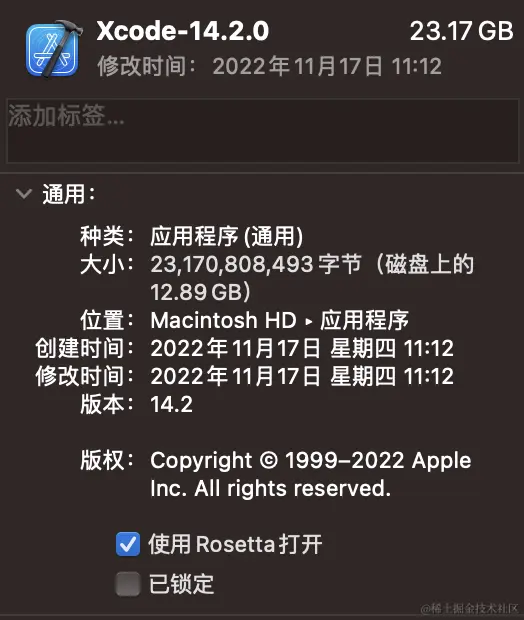Select the Xcode-14.2.0 title text
The width and height of the screenshot is (524, 620).
click(x=183, y=31)
